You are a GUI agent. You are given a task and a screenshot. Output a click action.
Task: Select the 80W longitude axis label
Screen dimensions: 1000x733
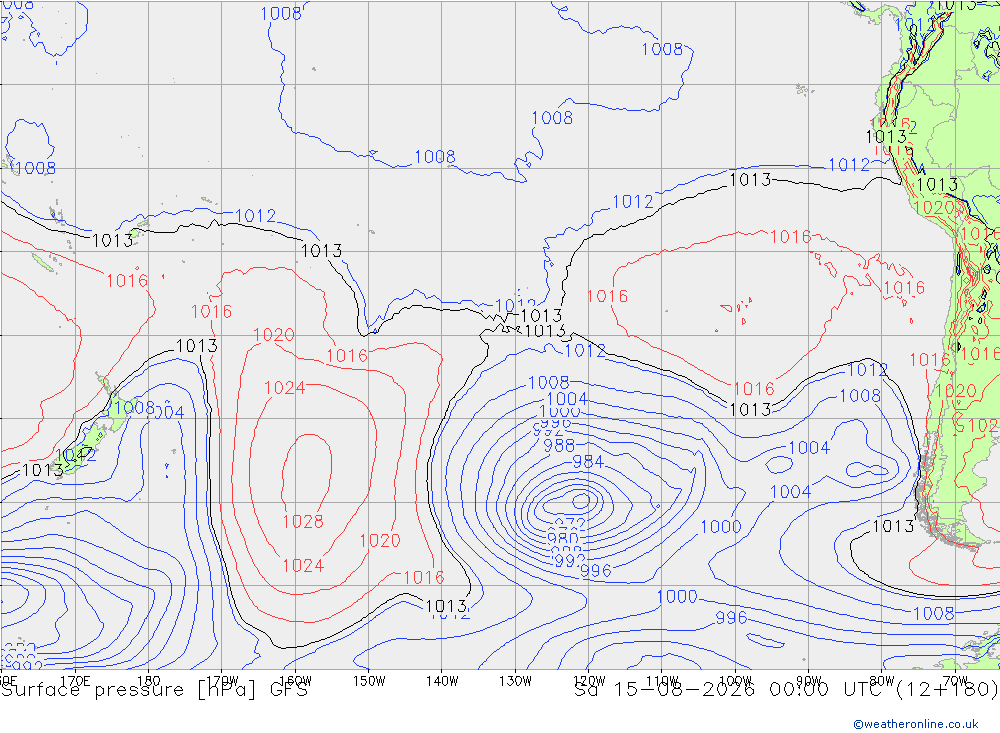(x=882, y=681)
